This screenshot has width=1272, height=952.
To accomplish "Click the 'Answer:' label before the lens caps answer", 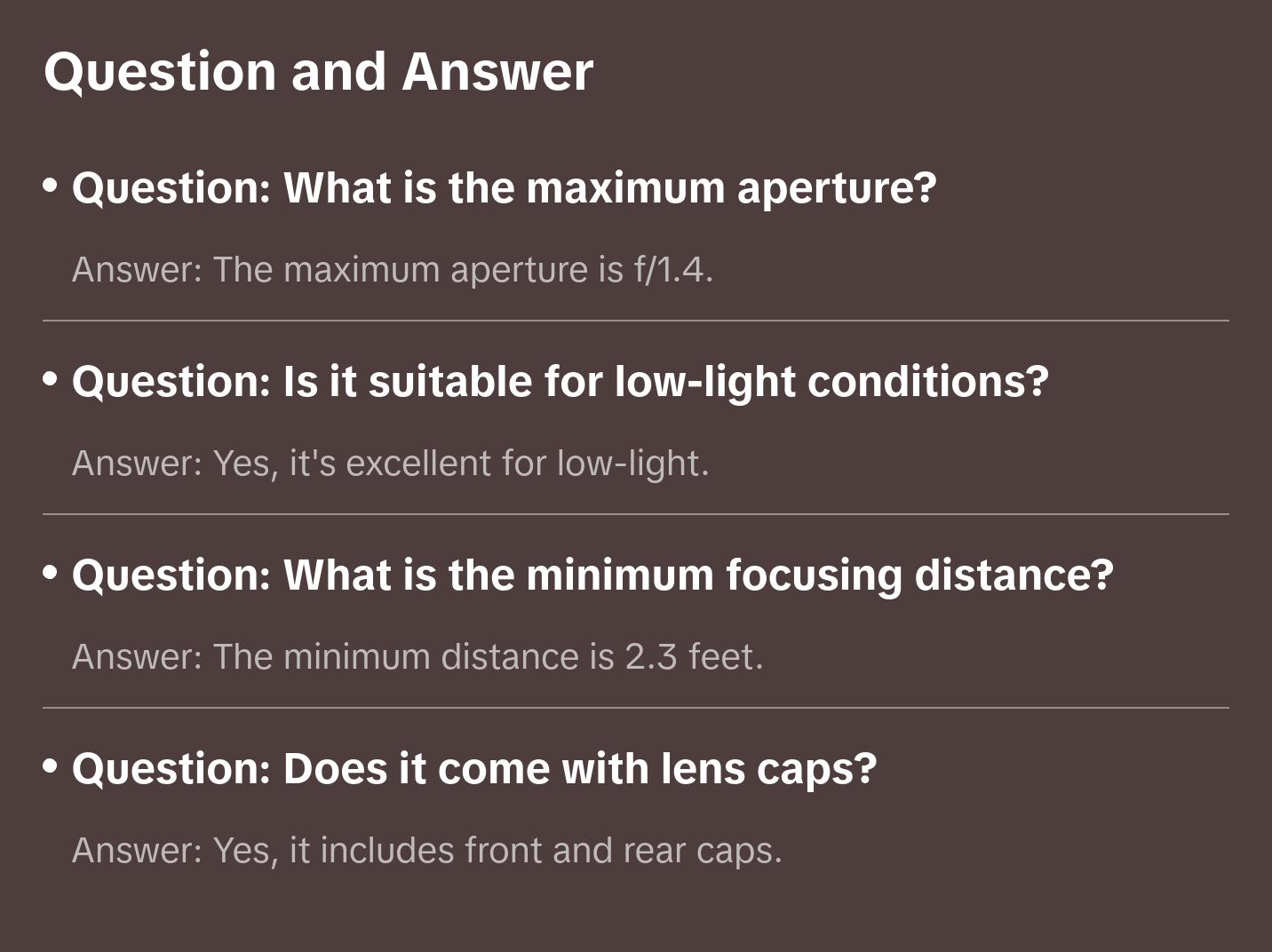I will [138, 851].
